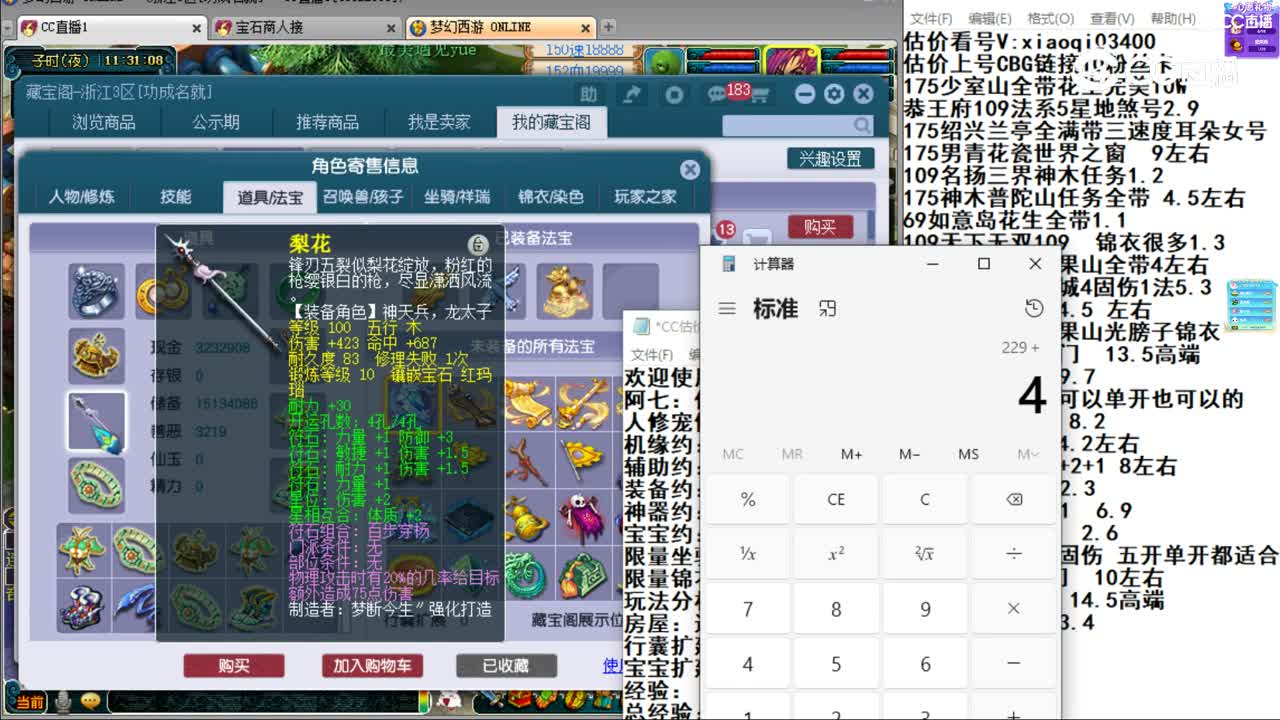
Task: Click the round record icon in 藏宝阁 header
Action: point(675,95)
